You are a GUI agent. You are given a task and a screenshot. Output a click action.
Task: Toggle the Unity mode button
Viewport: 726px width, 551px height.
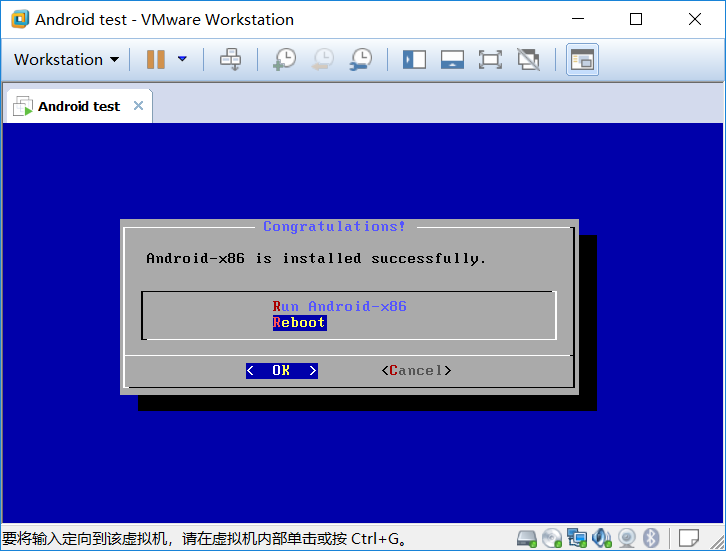[528, 60]
